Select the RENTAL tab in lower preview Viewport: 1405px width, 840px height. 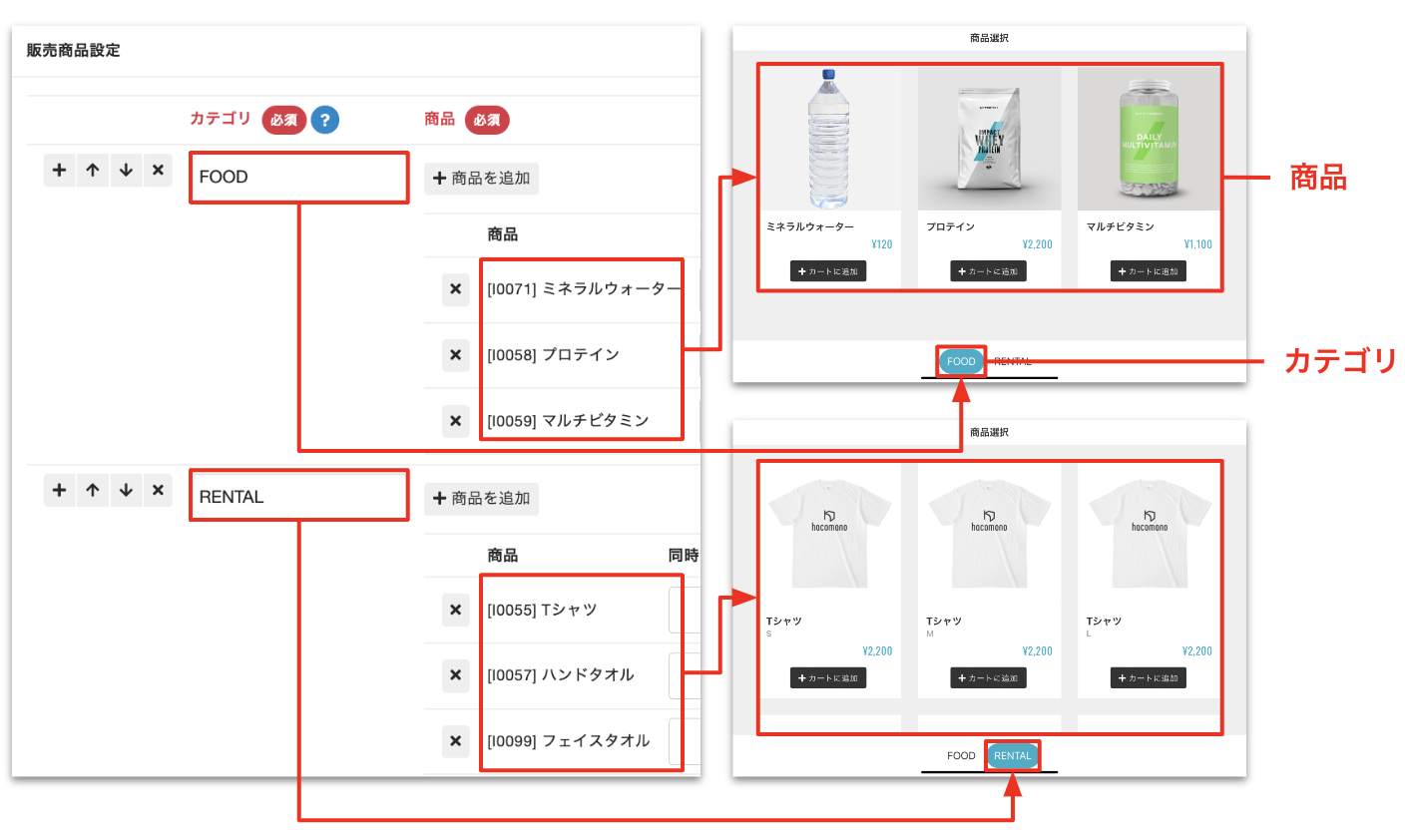click(1012, 756)
